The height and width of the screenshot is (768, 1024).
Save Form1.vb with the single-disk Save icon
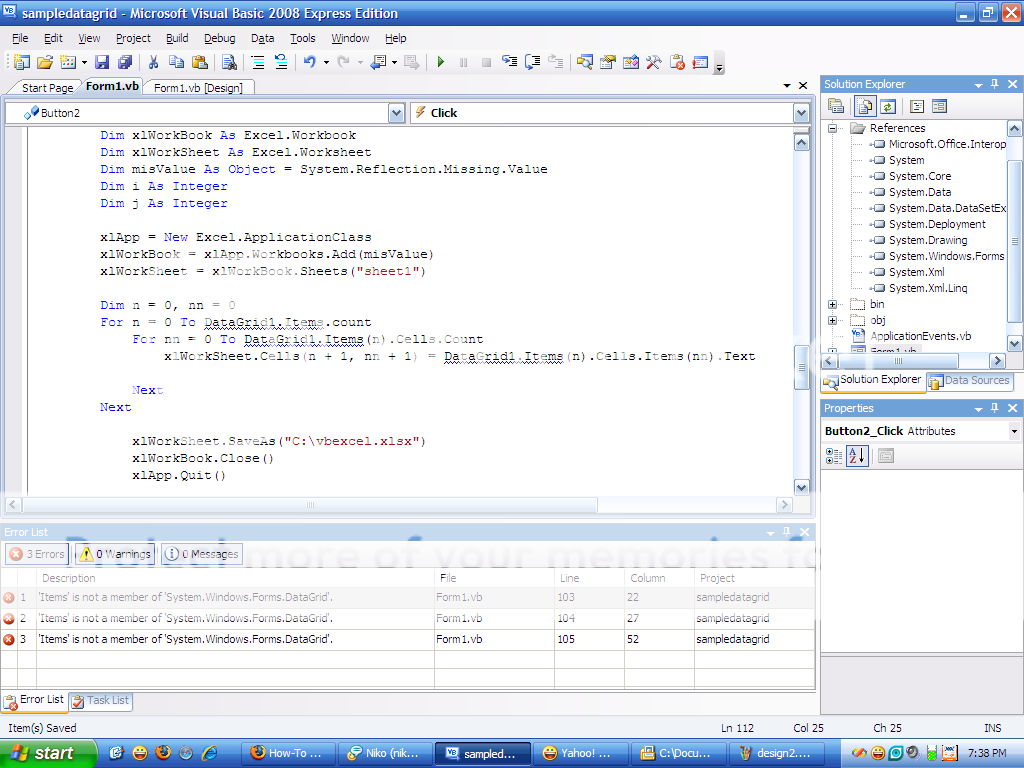coord(102,62)
